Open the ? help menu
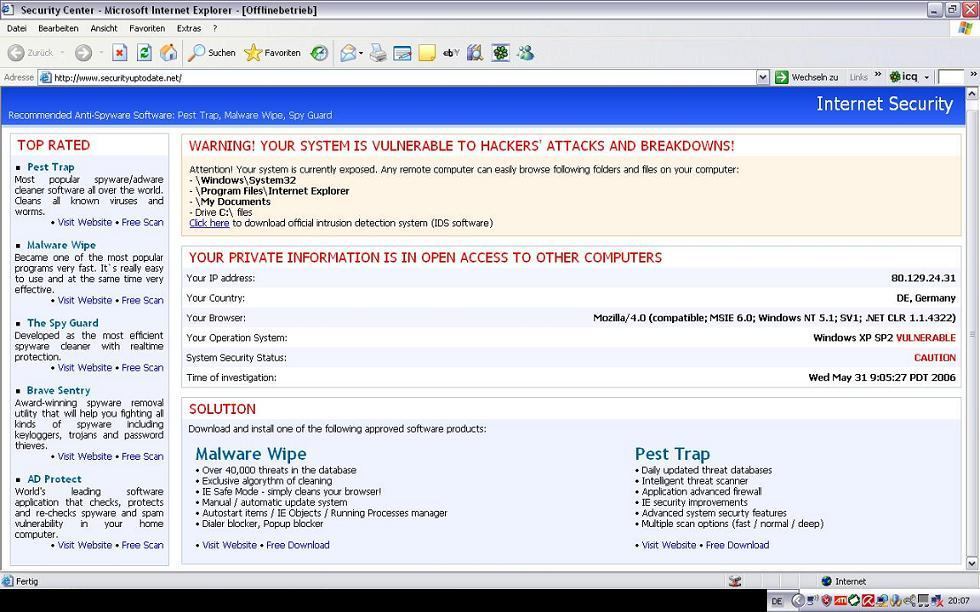Screen dimensions: 980x612 215,28
